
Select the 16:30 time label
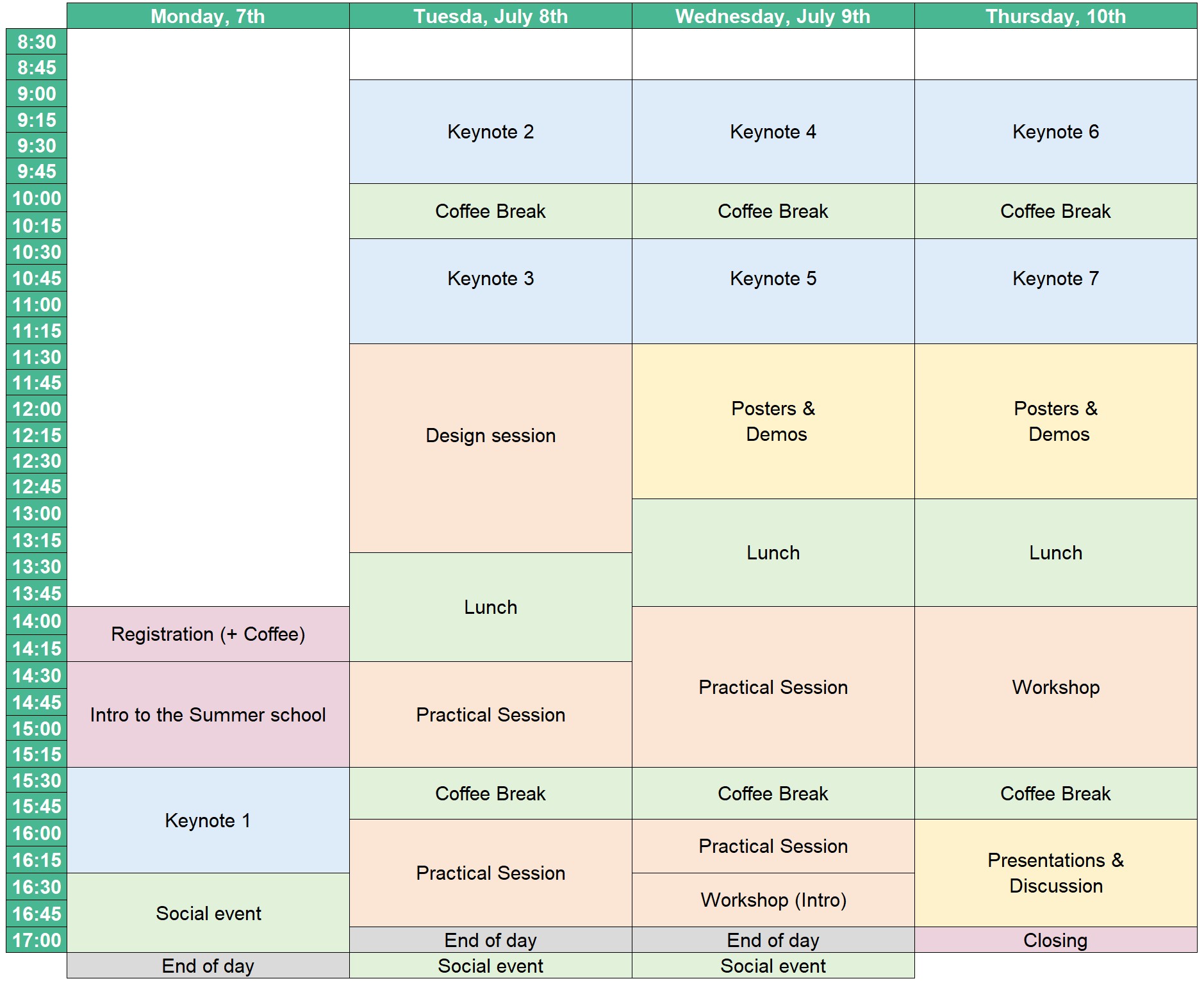37,887
